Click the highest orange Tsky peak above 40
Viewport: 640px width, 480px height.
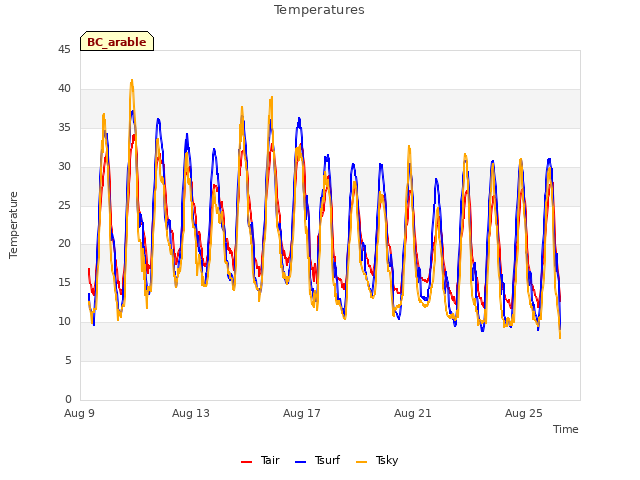pyautogui.click(x=131, y=80)
